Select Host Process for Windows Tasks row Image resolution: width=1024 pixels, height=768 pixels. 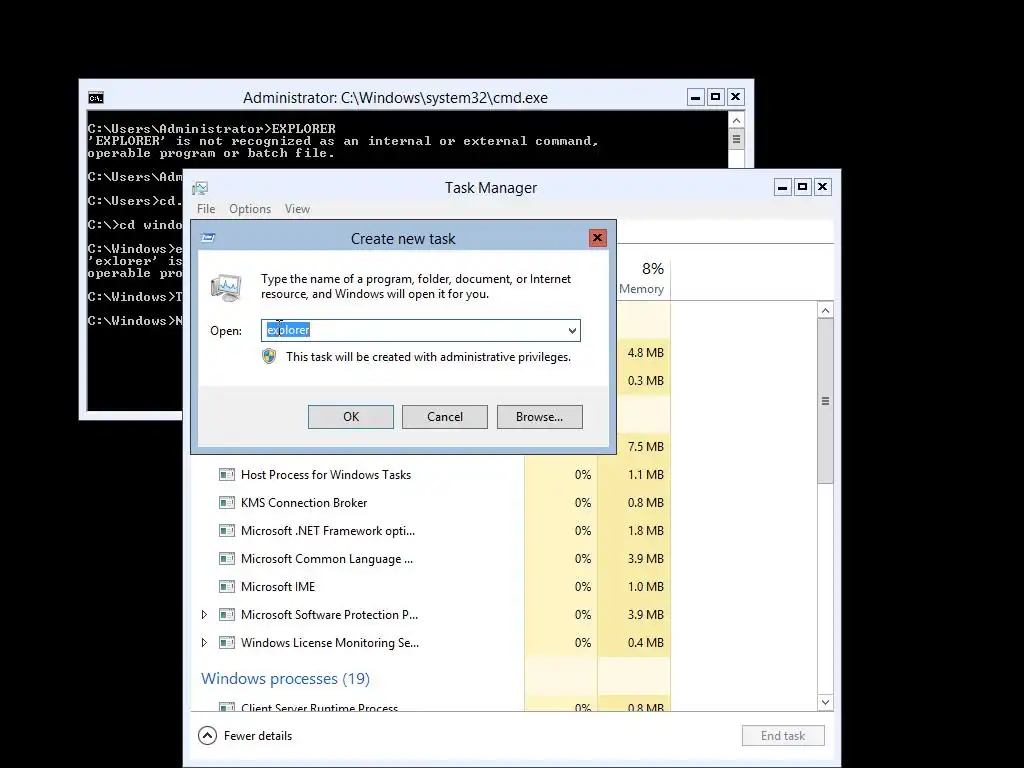coord(432,475)
